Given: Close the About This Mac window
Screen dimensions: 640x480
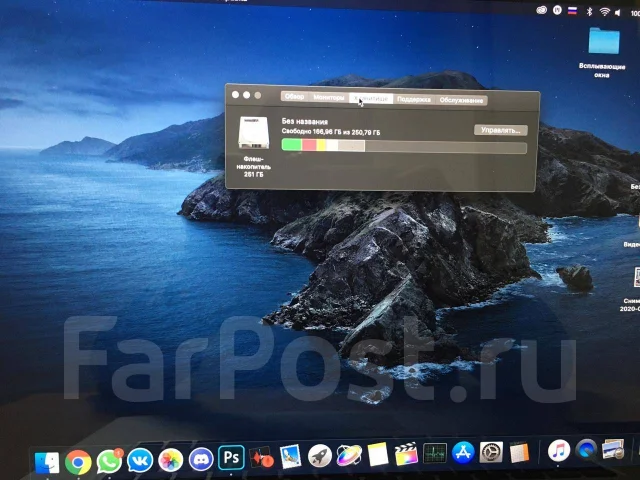Looking at the screenshot, I should pos(236,95).
